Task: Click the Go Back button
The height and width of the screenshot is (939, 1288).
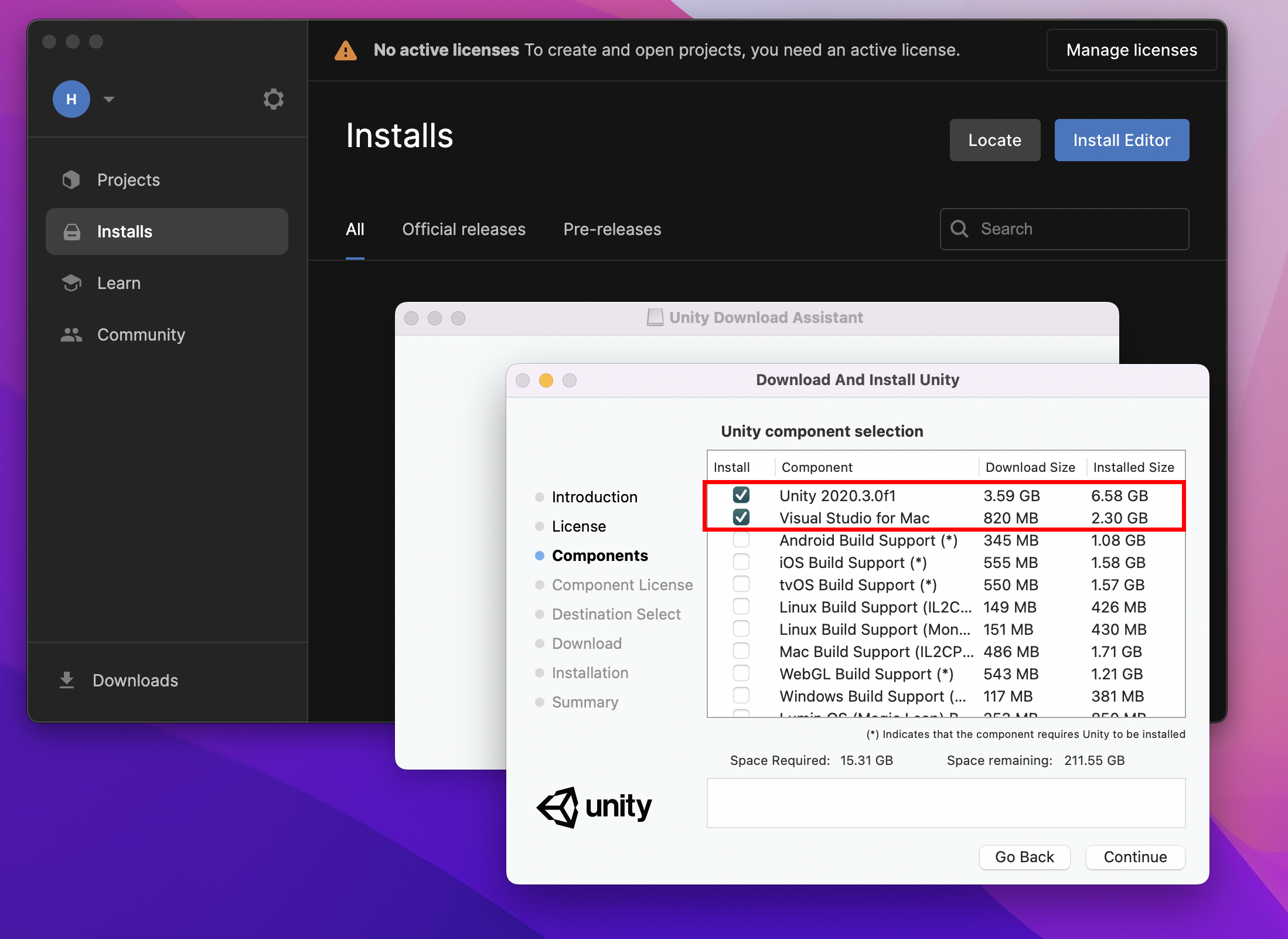Action: [1024, 857]
